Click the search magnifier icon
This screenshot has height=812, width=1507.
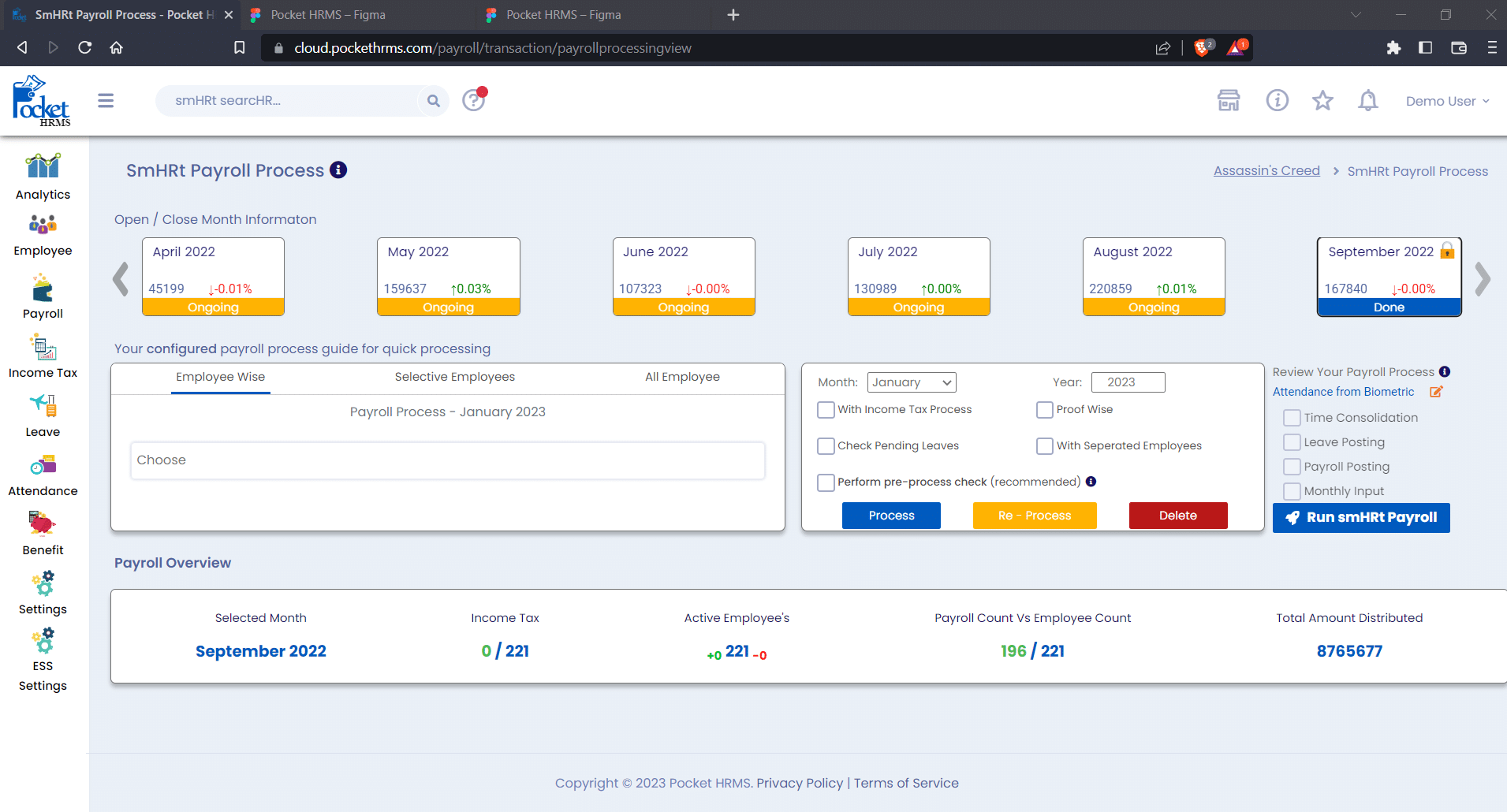point(433,101)
